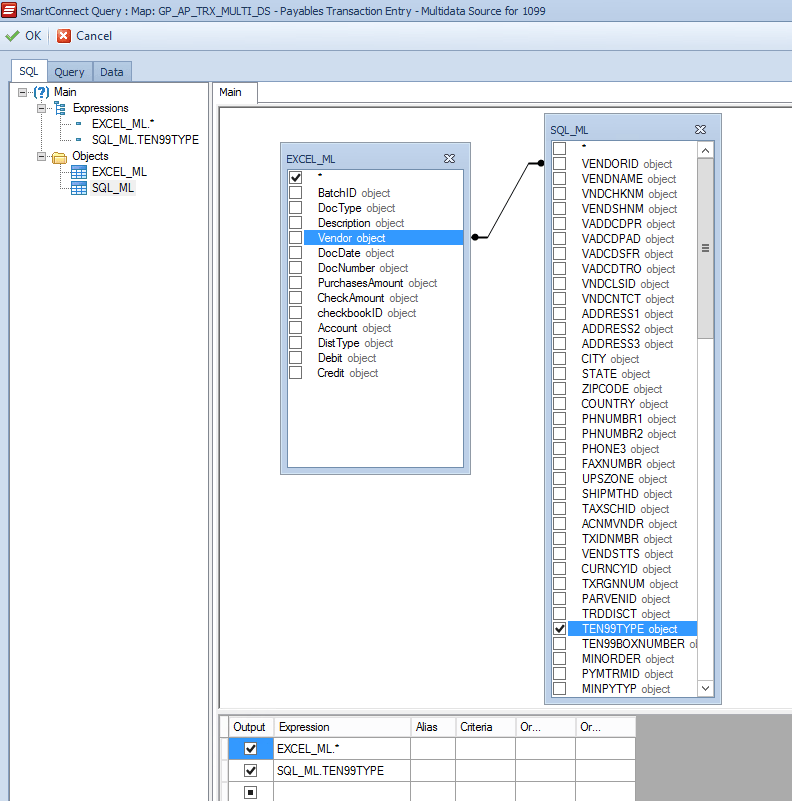
Task: Click the Output column header
Action: (249, 727)
